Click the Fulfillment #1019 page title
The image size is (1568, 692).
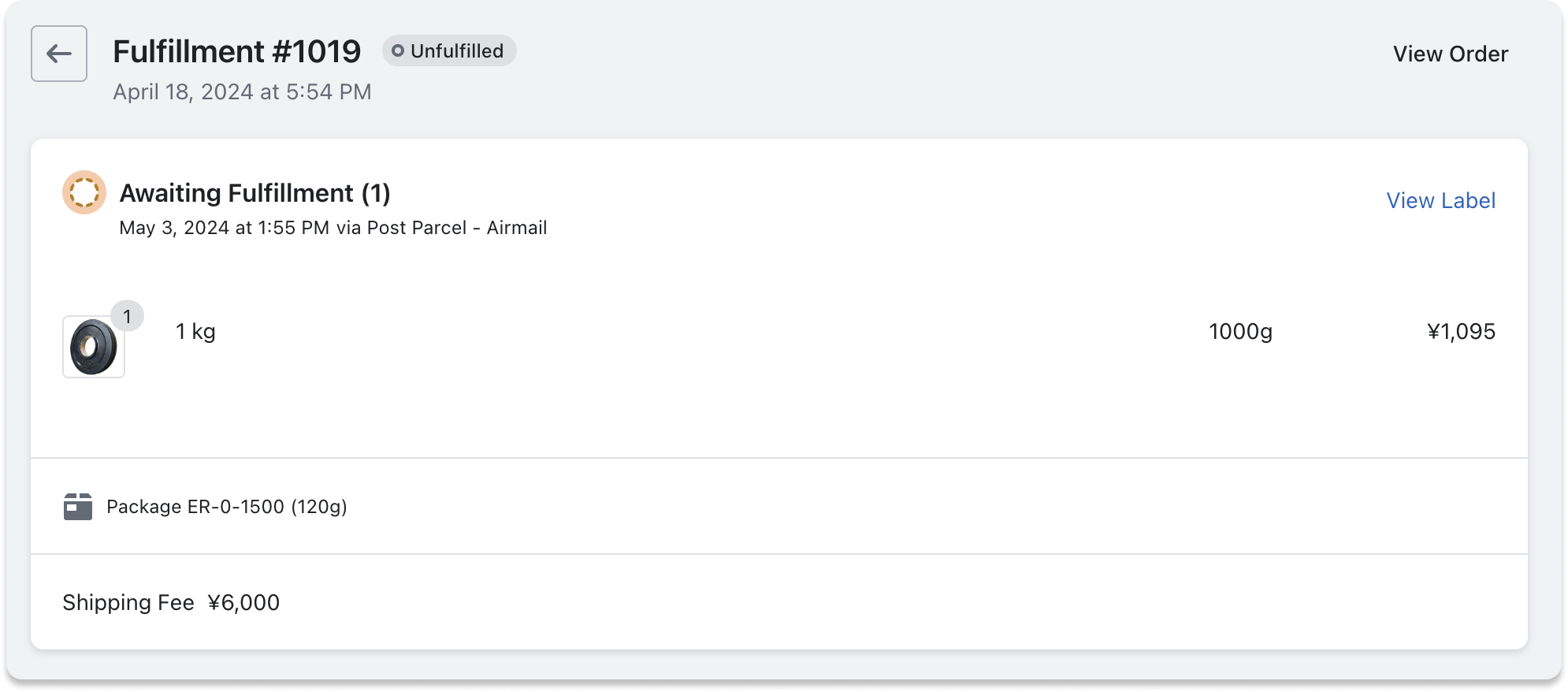[x=236, y=52]
